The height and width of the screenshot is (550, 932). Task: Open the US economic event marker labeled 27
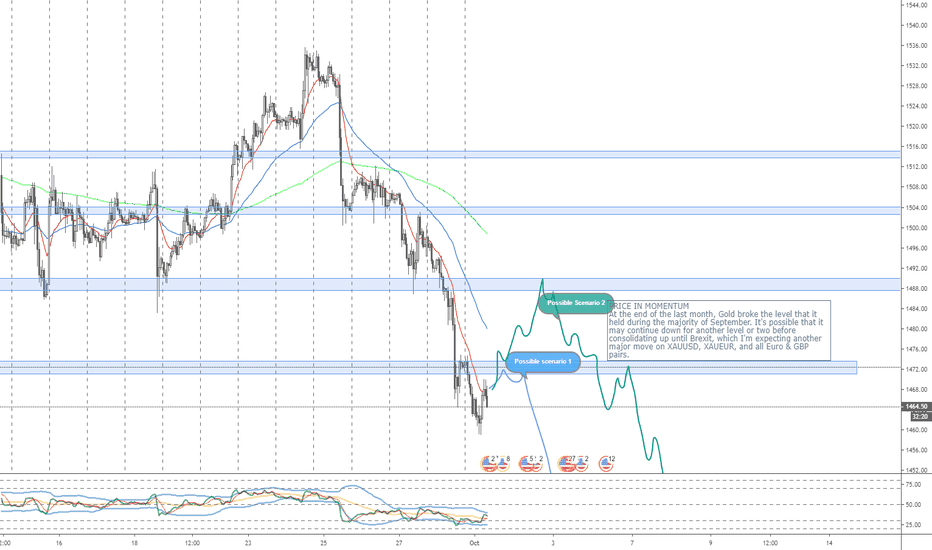click(x=566, y=463)
